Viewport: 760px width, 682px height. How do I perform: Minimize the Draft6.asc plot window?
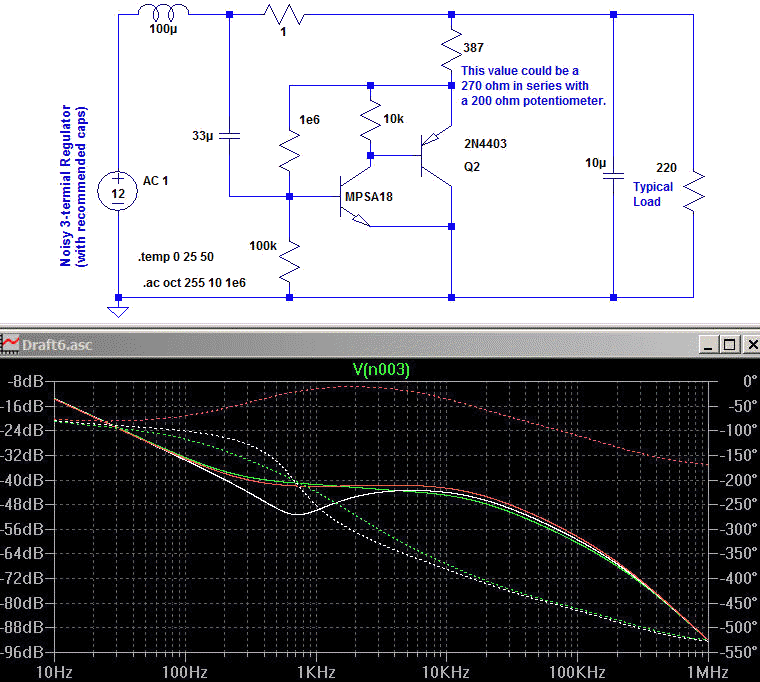tap(710, 344)
